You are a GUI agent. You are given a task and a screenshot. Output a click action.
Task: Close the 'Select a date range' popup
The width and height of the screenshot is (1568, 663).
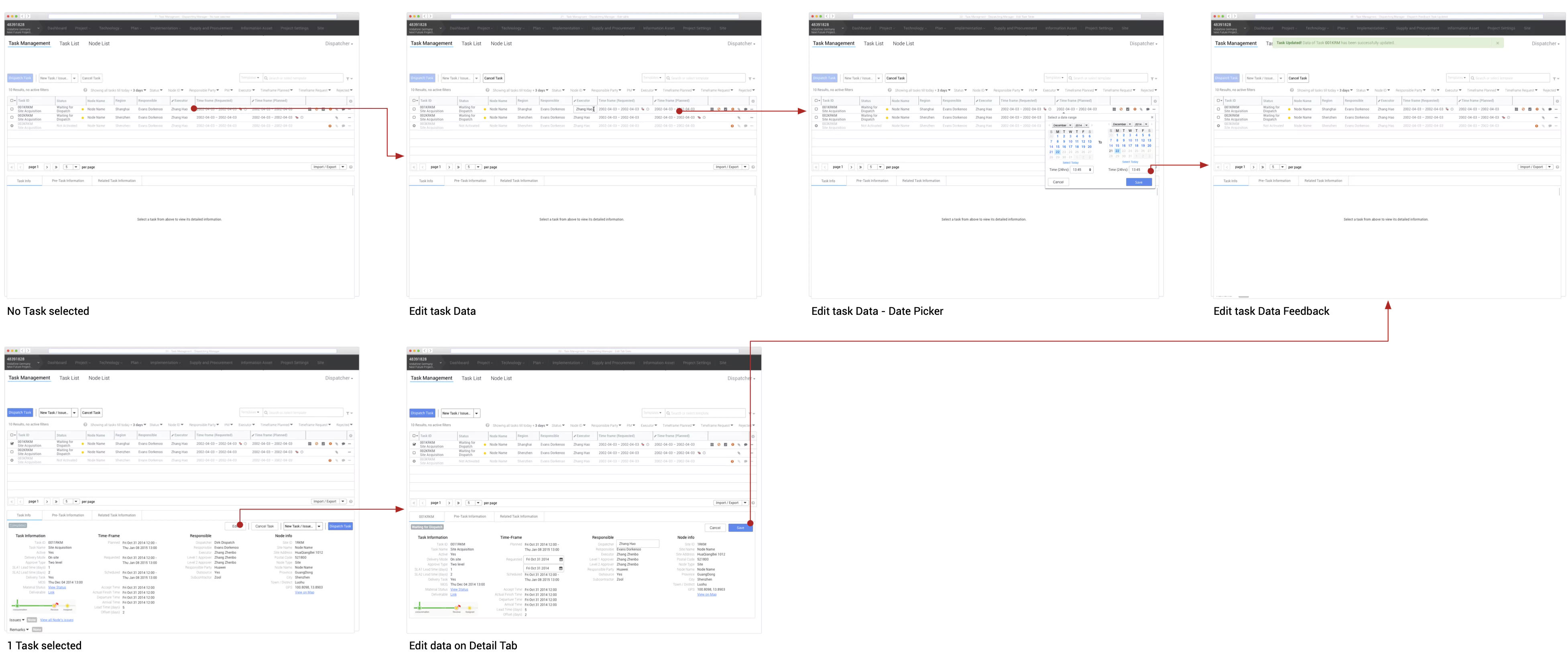click(x=1152, y=118)
